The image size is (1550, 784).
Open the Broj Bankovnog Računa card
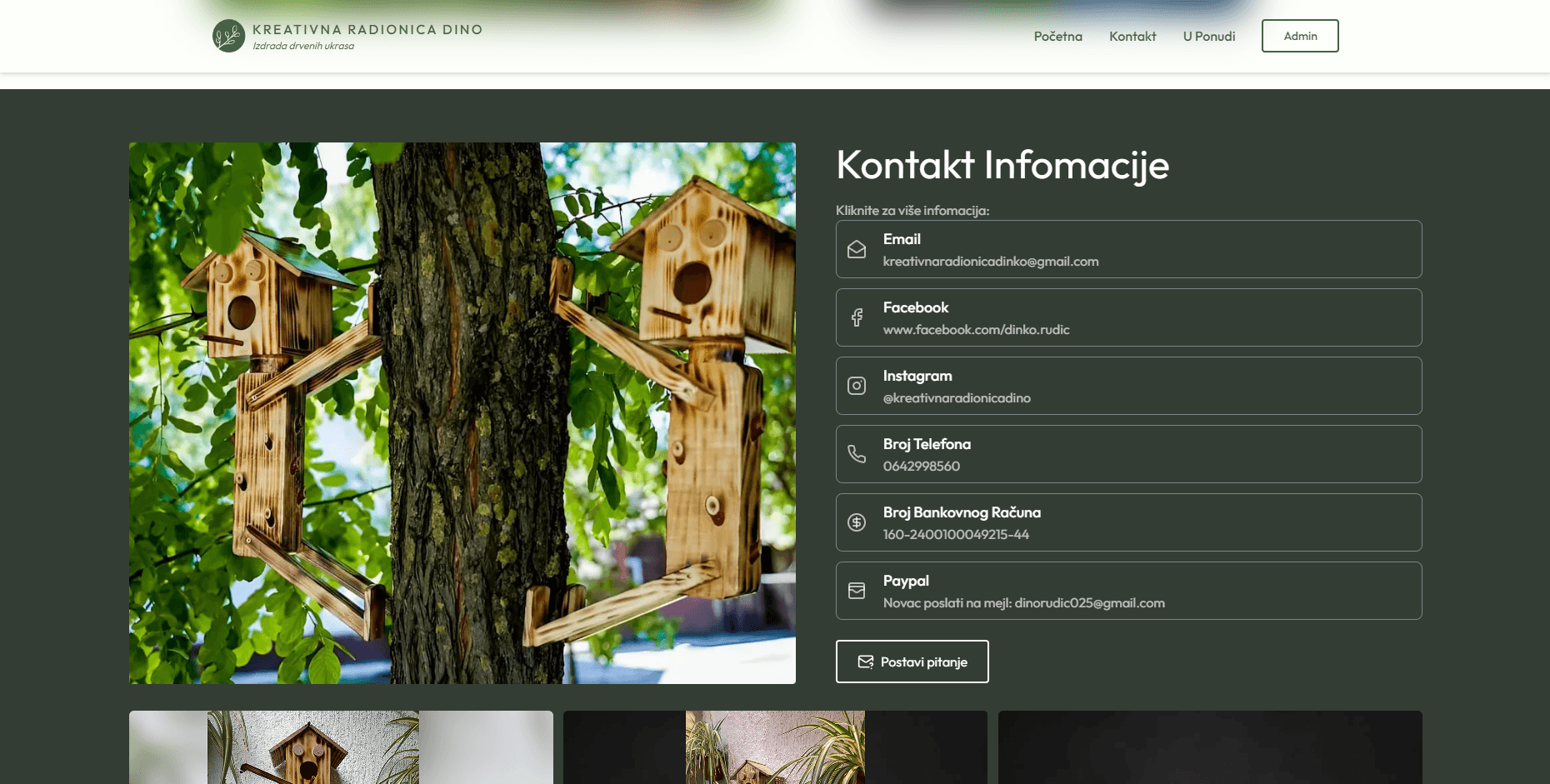pos(1129,522)
